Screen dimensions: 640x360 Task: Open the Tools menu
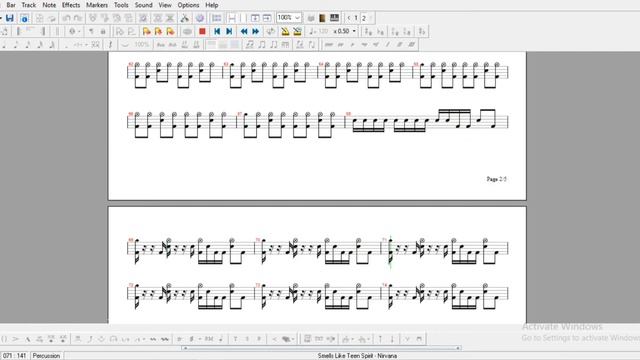[121, 5]
